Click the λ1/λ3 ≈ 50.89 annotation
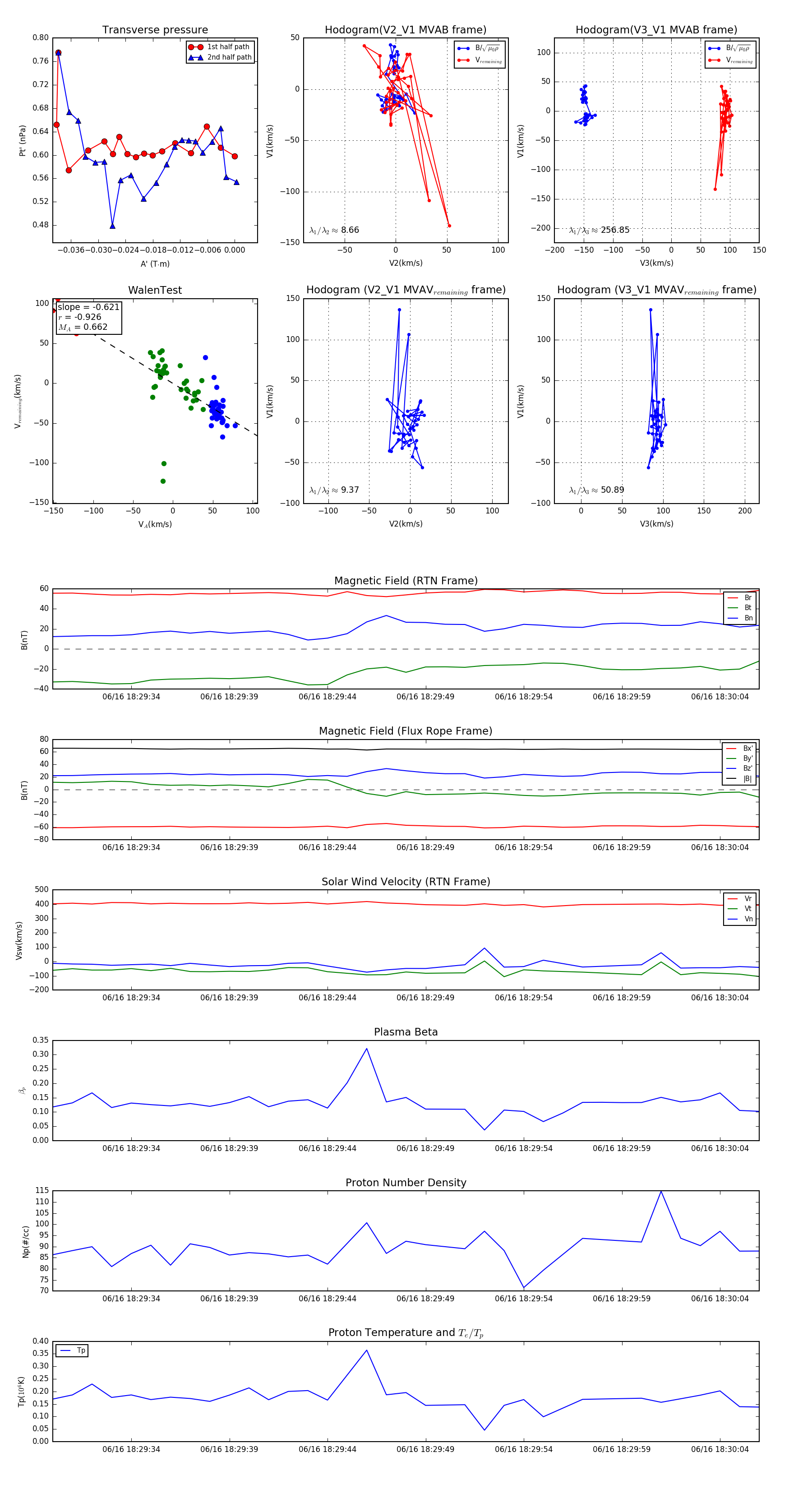 596,490
